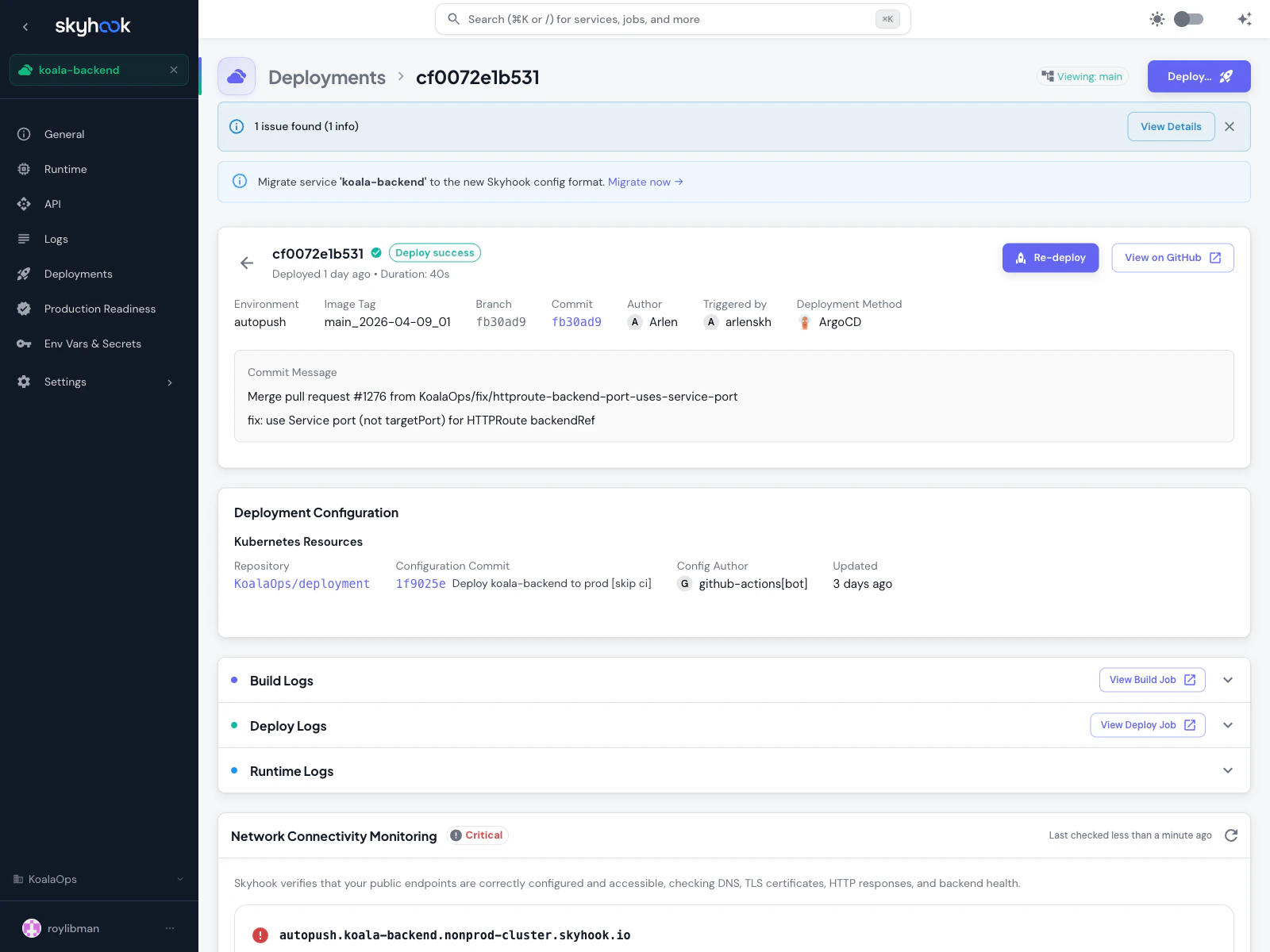Close the koala-backend service selector
The height and width of the screenshot is (952, 1270).
pos(174,70)
